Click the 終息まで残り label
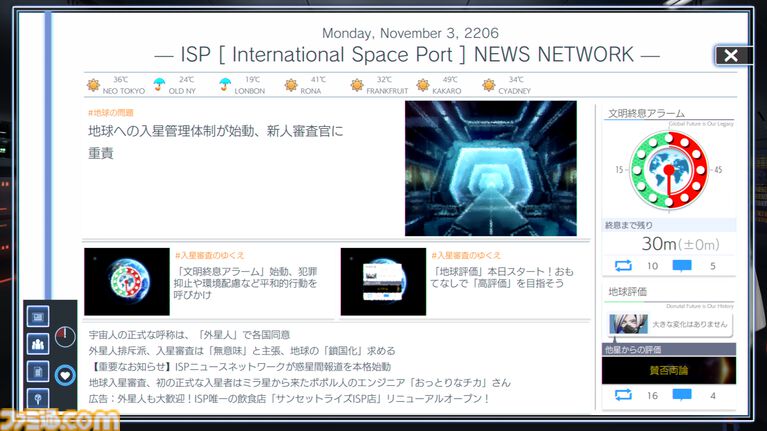The height and width of the screenshot is (431, 767). click(x=629, y=226)
